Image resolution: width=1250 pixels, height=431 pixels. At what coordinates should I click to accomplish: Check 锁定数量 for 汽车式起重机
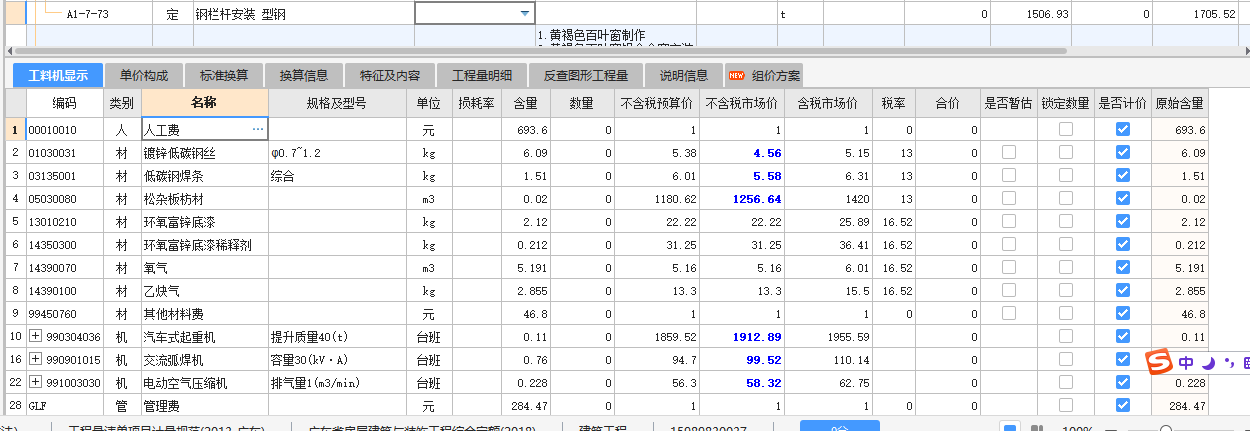[1066, 338]
